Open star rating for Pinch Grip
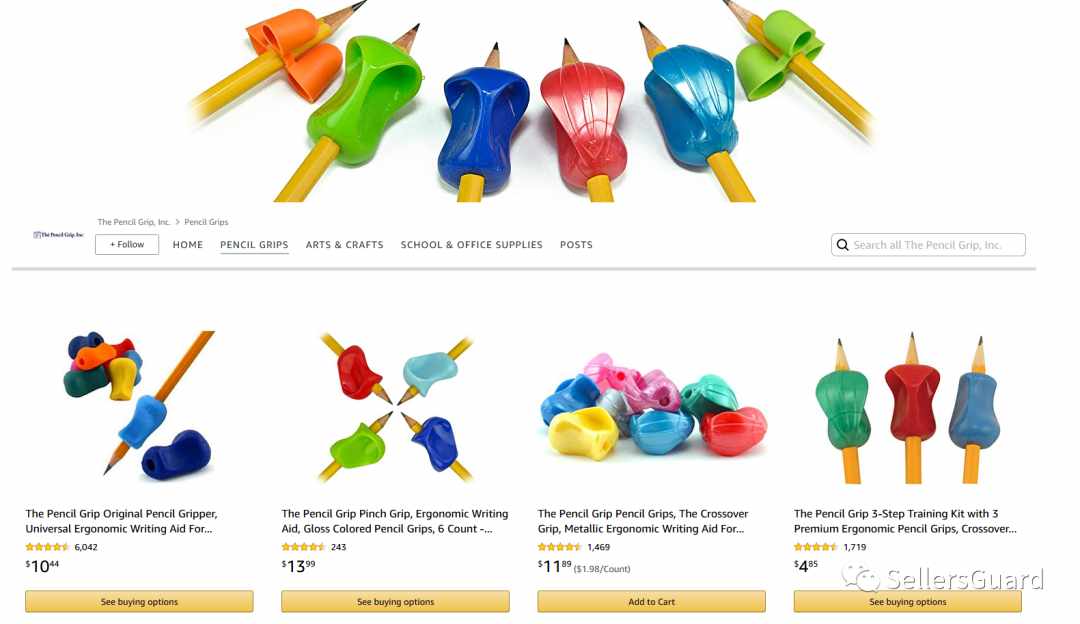 [303, 547]
